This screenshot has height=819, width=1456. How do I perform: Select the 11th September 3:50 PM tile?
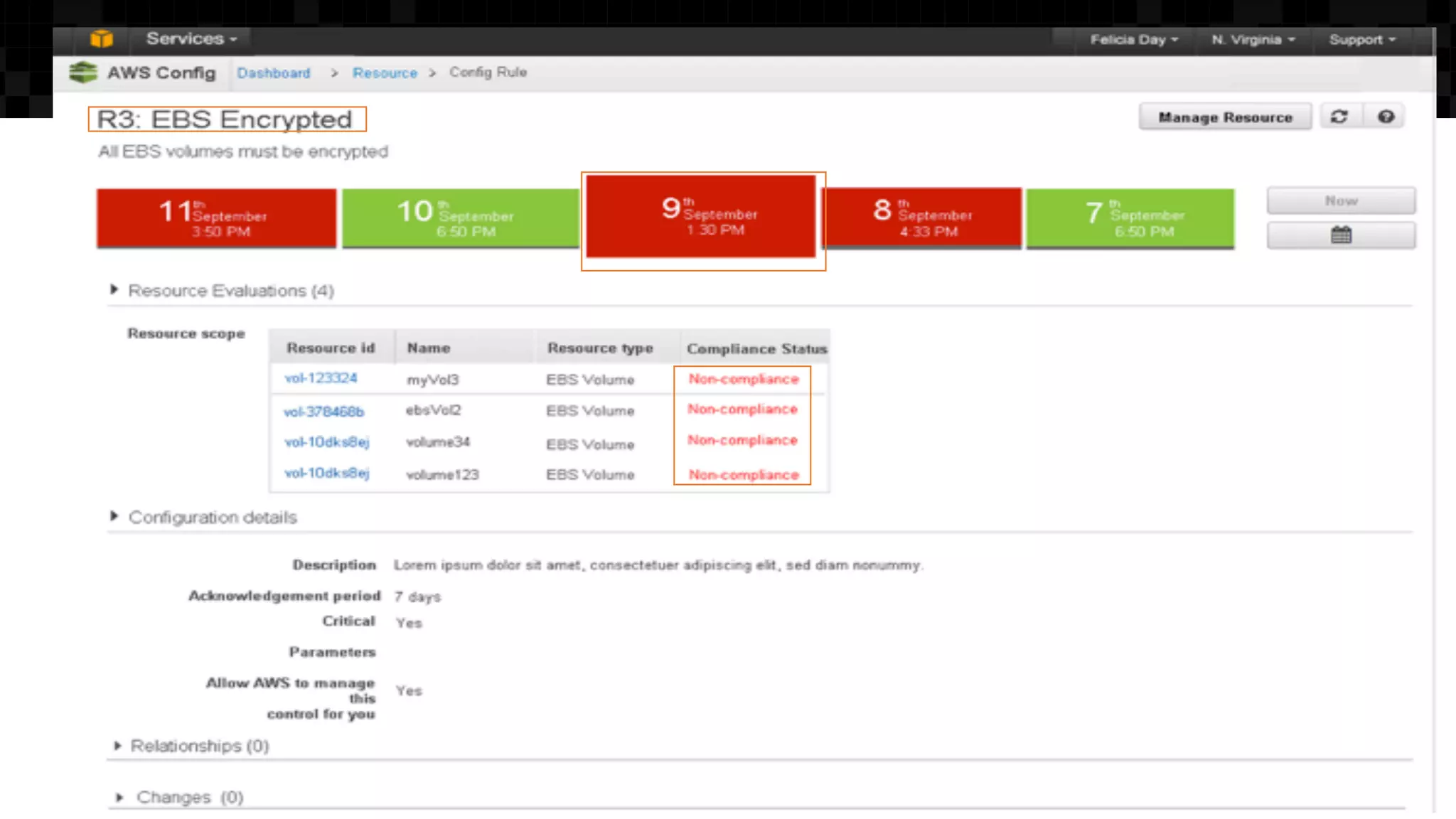click(x=216, y=218)
